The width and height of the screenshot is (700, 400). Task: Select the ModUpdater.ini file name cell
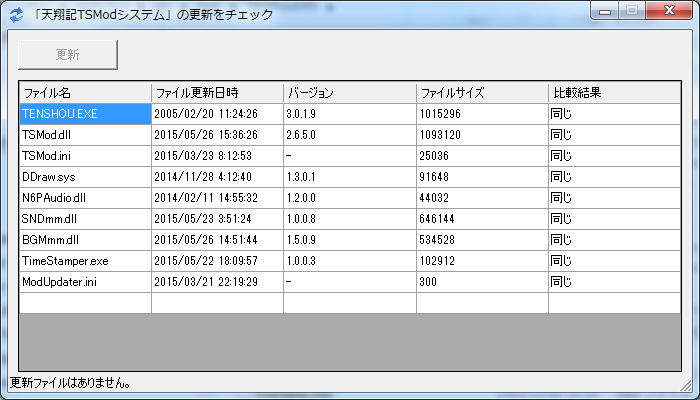coord(85,282)
